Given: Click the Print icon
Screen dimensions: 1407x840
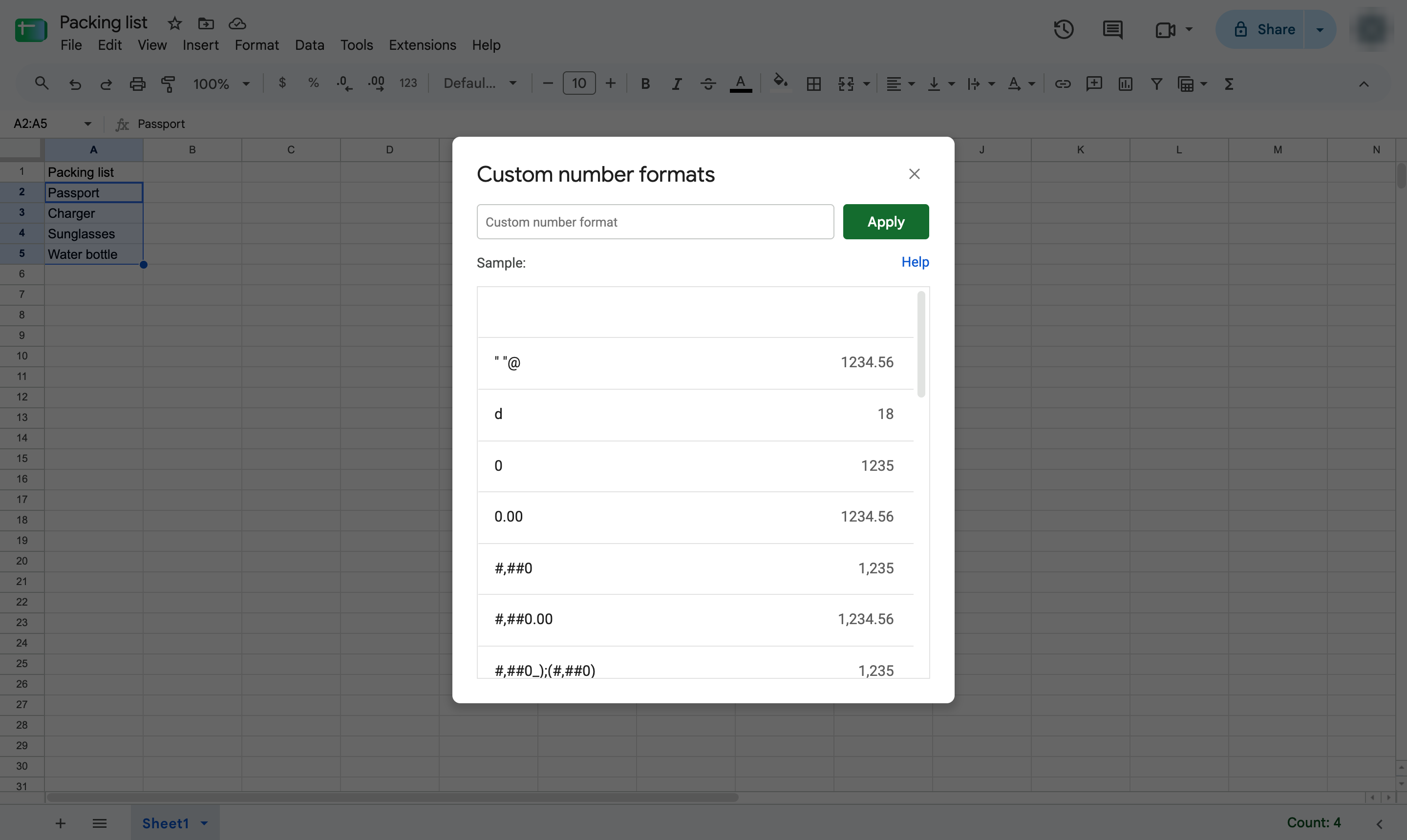Looking at the screenshot, I should 138,84.
